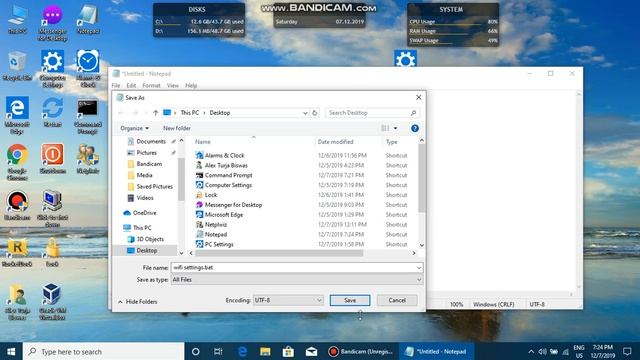Click the taskbar search box
Image resolution: width=640 pixels, height=360 pixels.
click(x=104, y=351)
